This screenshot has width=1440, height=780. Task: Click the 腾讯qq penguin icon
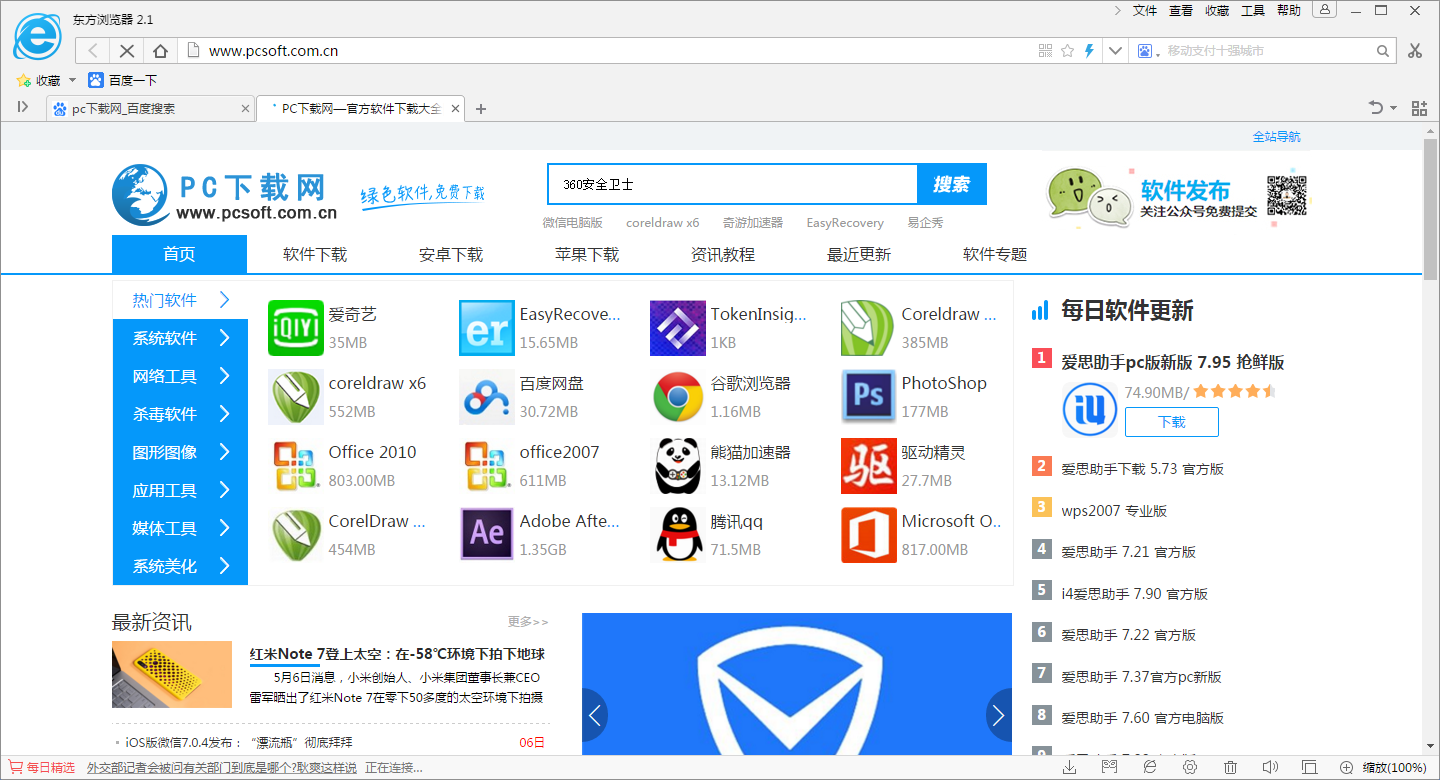click(x=677, y=534)
